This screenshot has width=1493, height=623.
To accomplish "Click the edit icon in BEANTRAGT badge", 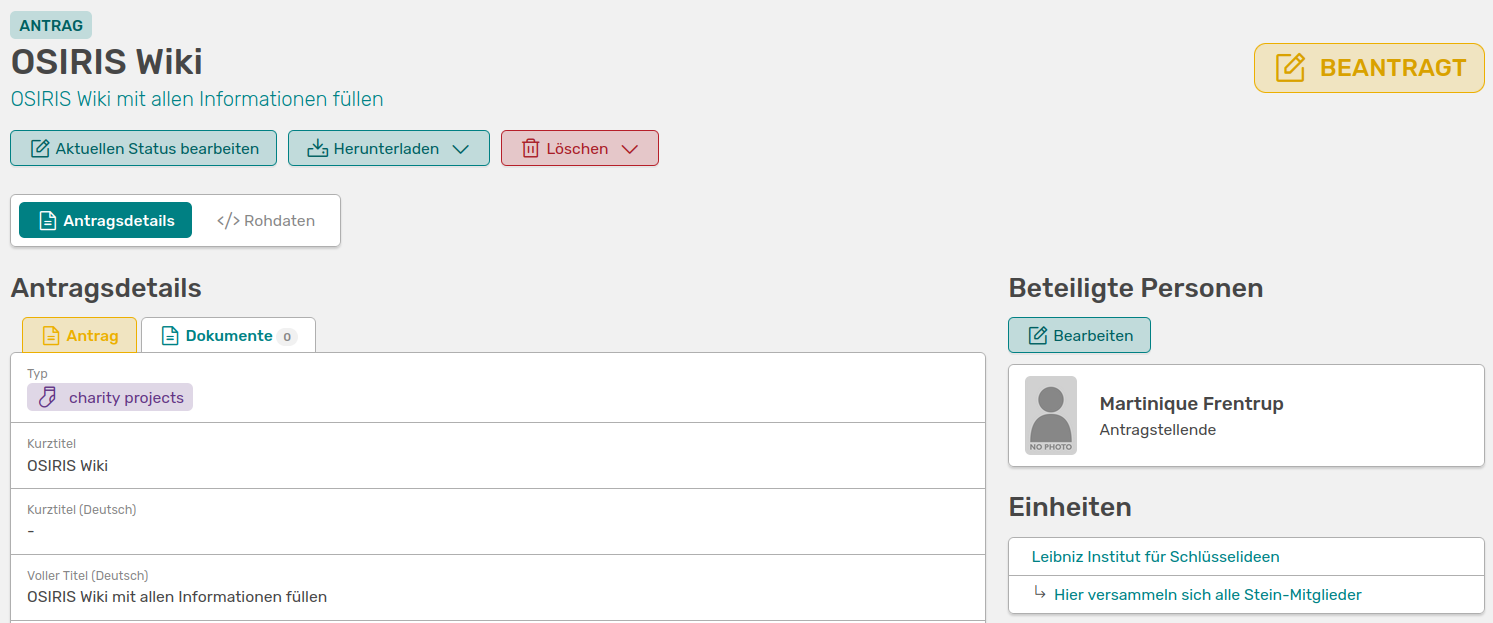I will point(1291,68).
